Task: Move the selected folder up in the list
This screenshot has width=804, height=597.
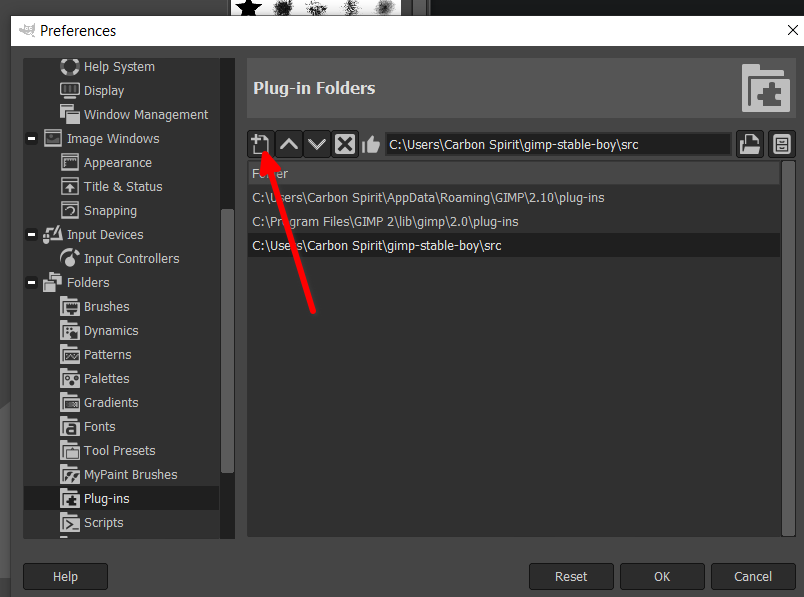Action: click(288, 144)
